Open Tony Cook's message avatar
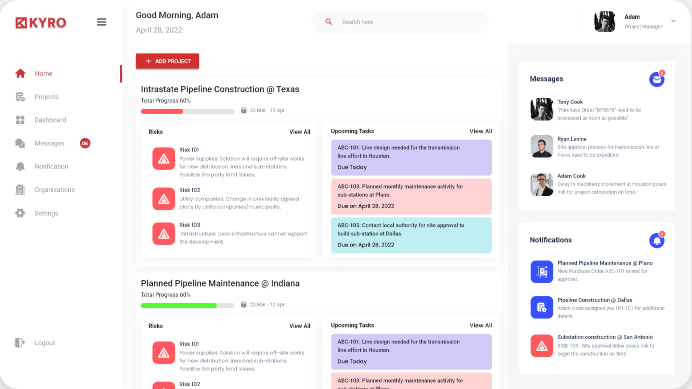 coord(542,110)
